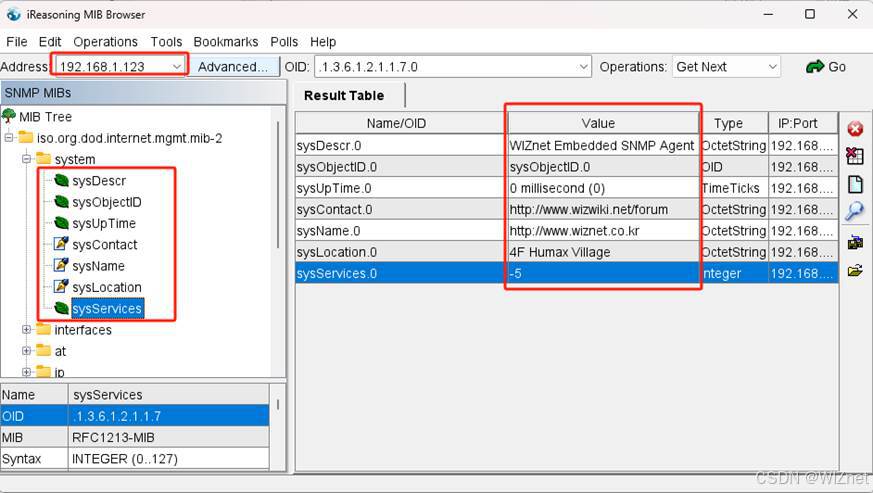Click the sysDescr leaf icon
This screenshot has width=873, height=493.
pos(61,180)
